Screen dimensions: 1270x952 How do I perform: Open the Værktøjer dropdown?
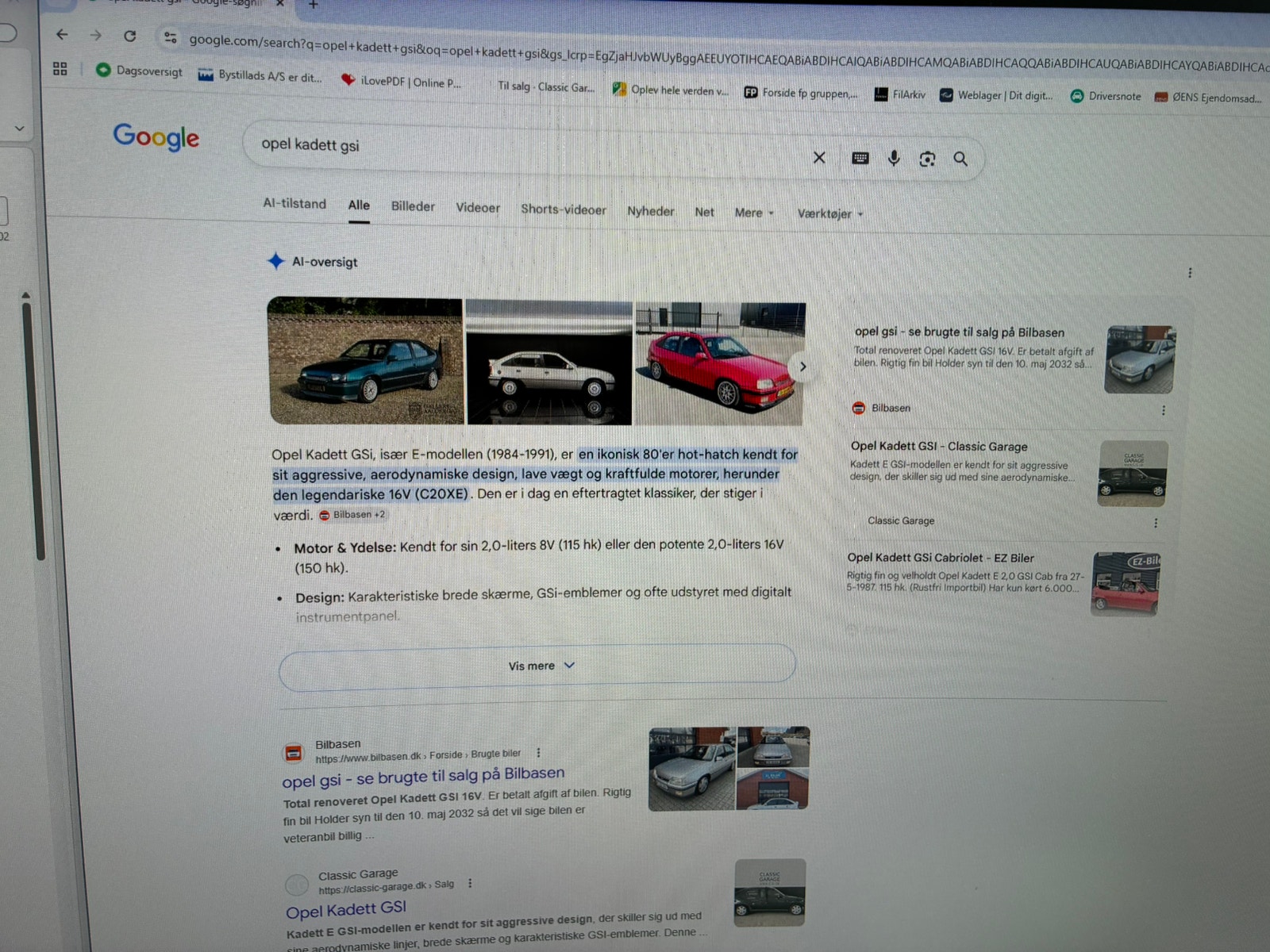pos(829,213)
